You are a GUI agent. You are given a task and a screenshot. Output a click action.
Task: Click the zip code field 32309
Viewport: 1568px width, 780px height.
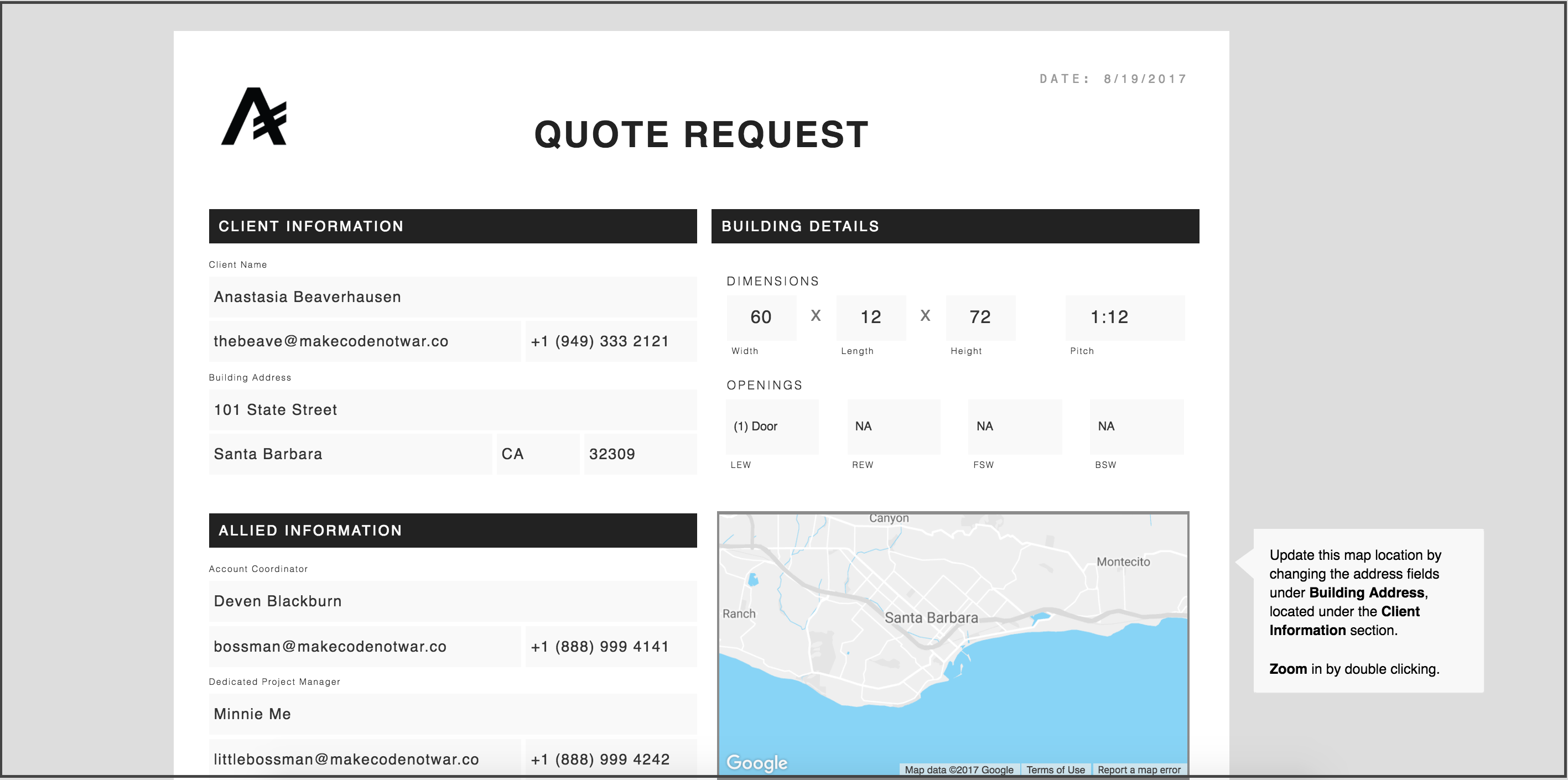click(x=640, y=455)
